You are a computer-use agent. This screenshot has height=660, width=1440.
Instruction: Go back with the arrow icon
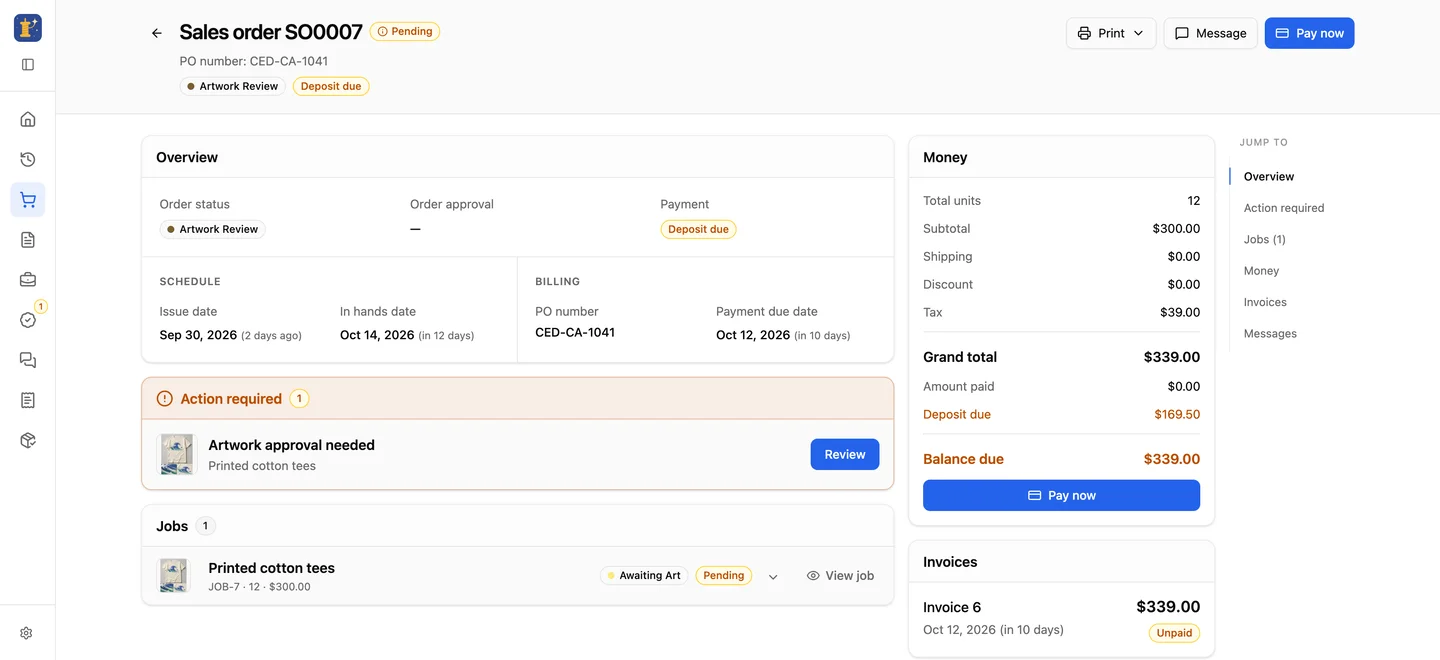[x=157, y=33]
